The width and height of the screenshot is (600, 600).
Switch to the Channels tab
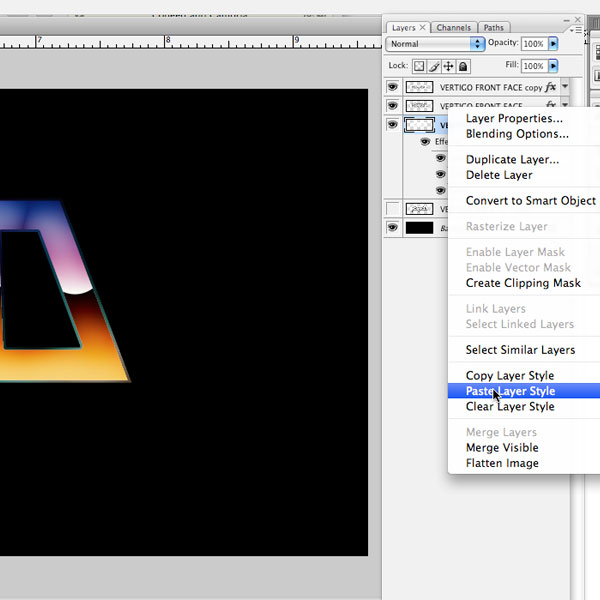tap(453, 28)
